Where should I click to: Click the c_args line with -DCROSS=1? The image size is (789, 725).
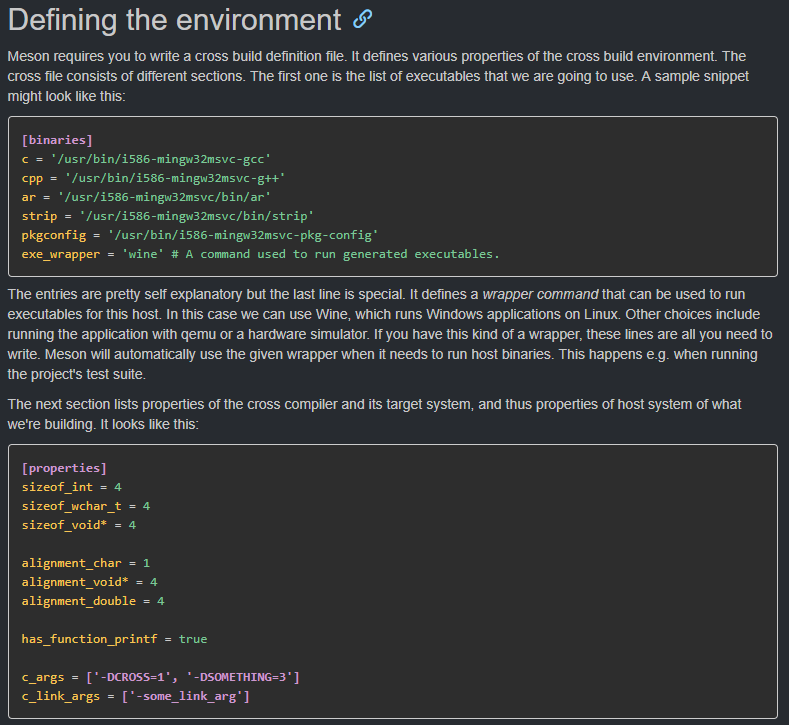(x=160, y=677)
